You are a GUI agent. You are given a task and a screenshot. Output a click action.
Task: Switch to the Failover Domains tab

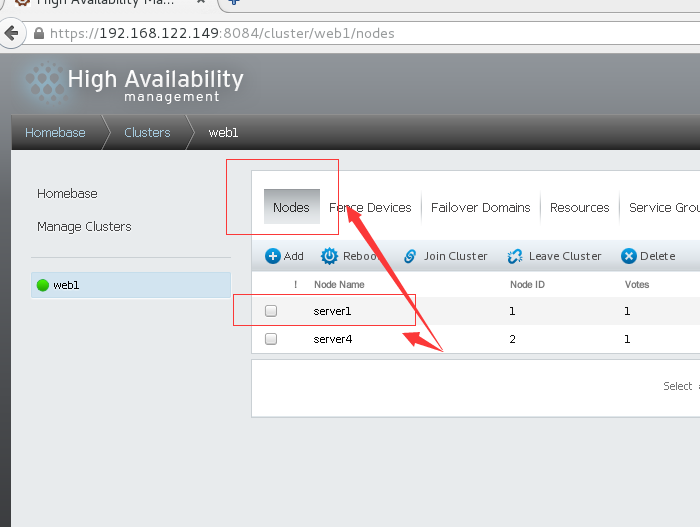(480, 208)
